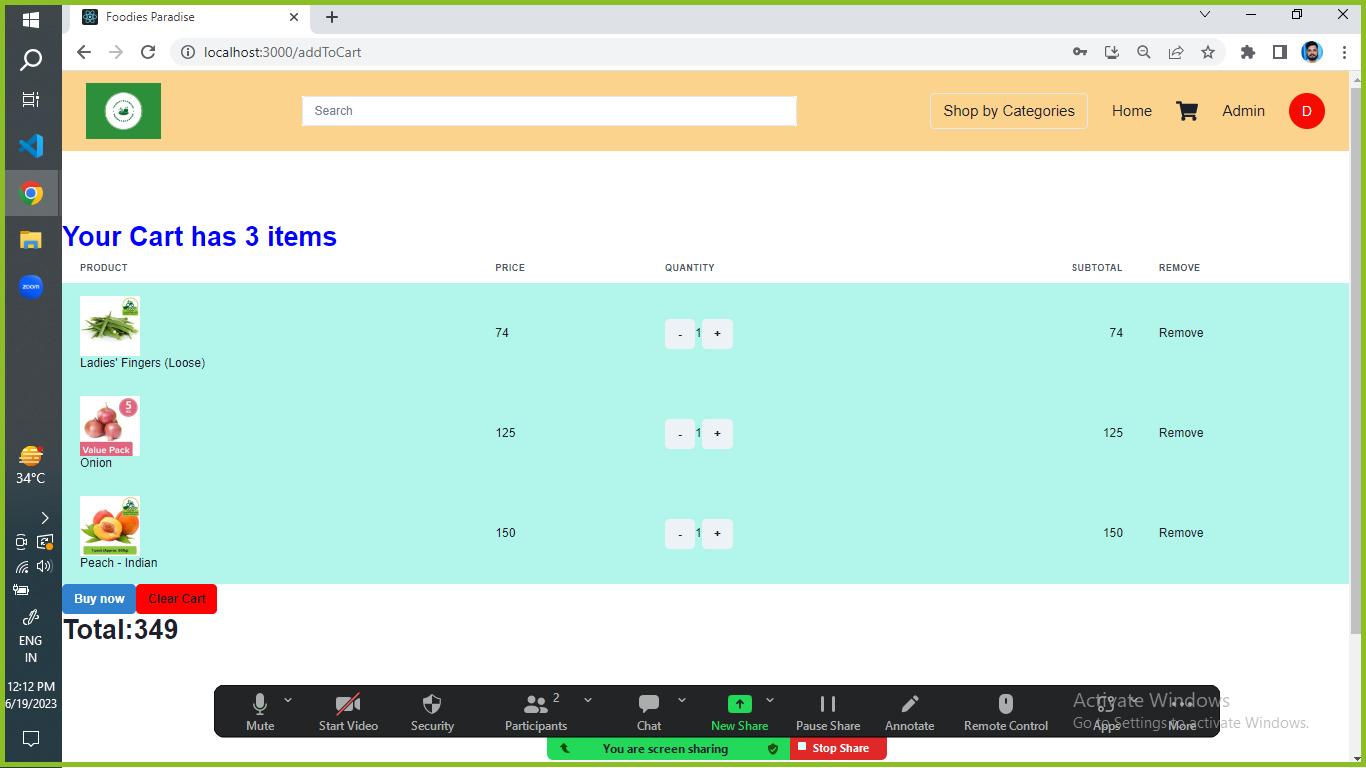This screenshot has width=1366, height=768.
Task: Open the Zoom Chat panel
Action: 648,711
